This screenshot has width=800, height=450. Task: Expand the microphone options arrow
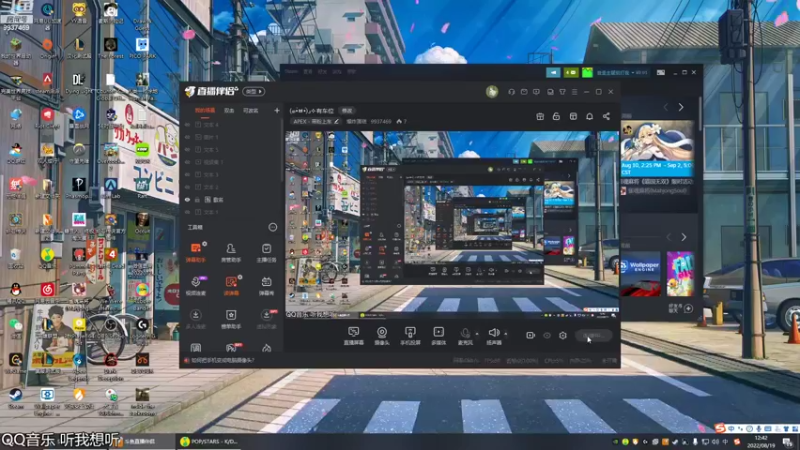(x=477, y=334)
